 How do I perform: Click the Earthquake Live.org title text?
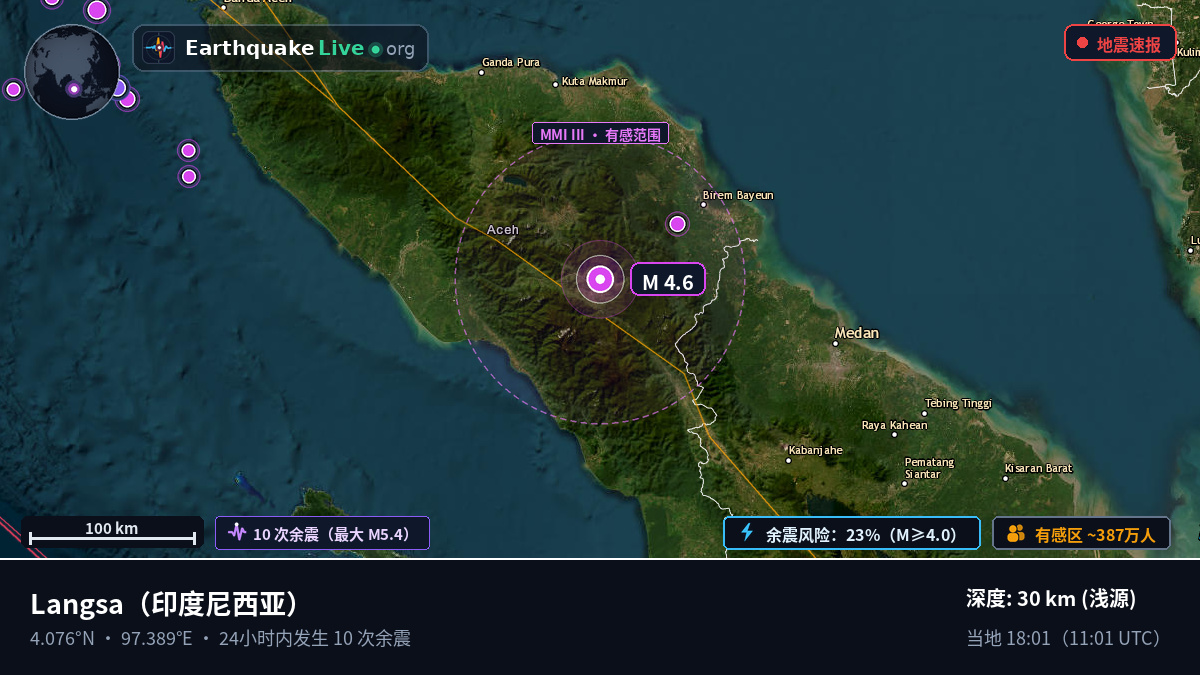[x=299, y=48]
